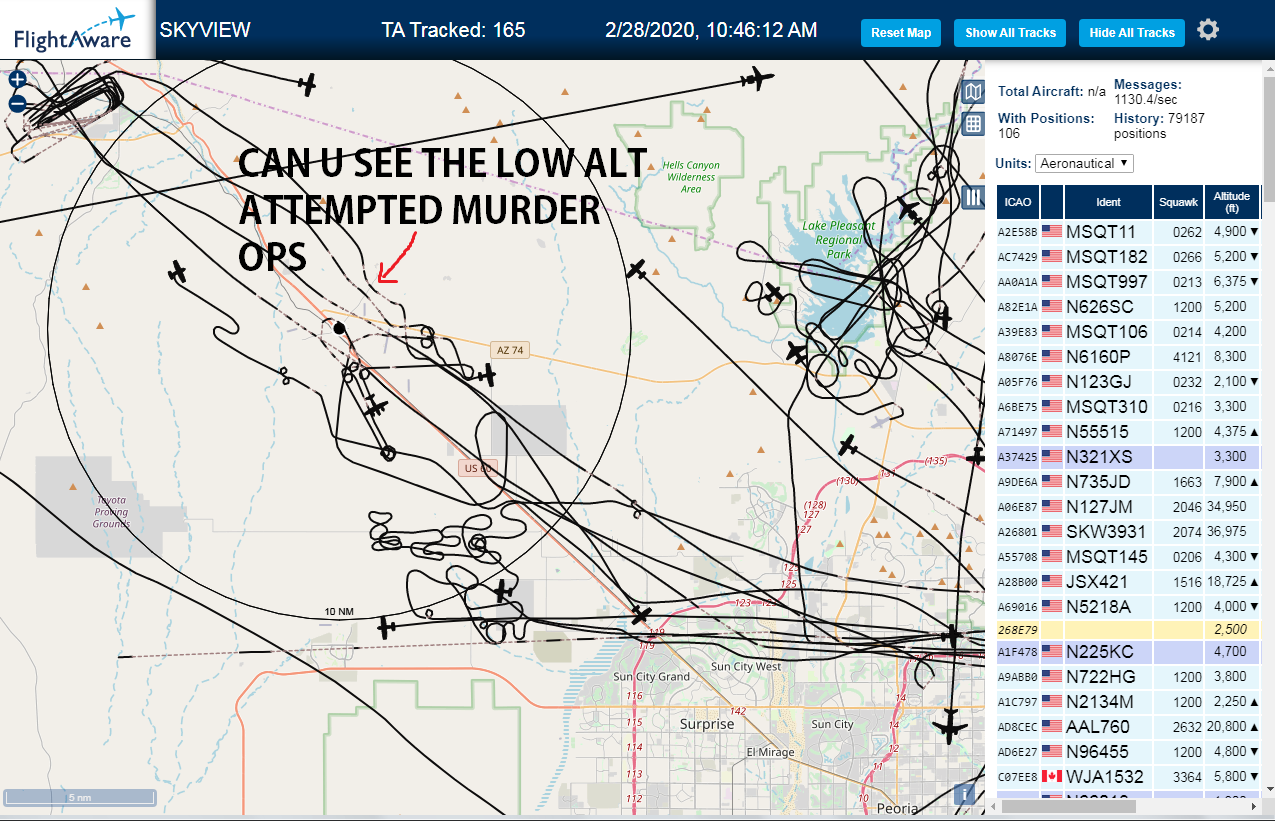This screenshot has height=821, width=1275.
Task: Select the N735JD aircraft row
Action: 1128,482
